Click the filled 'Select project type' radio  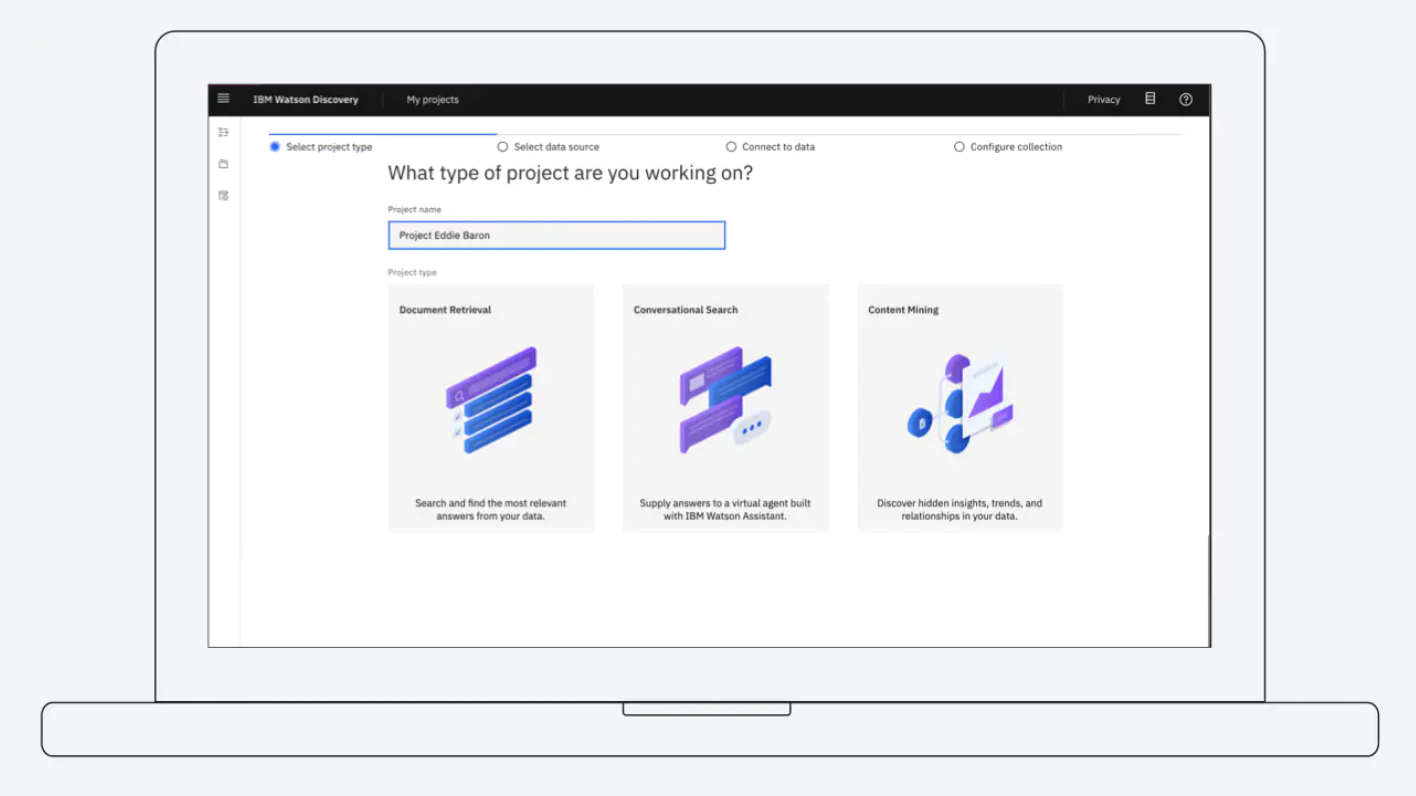click(x=274, y=146)
